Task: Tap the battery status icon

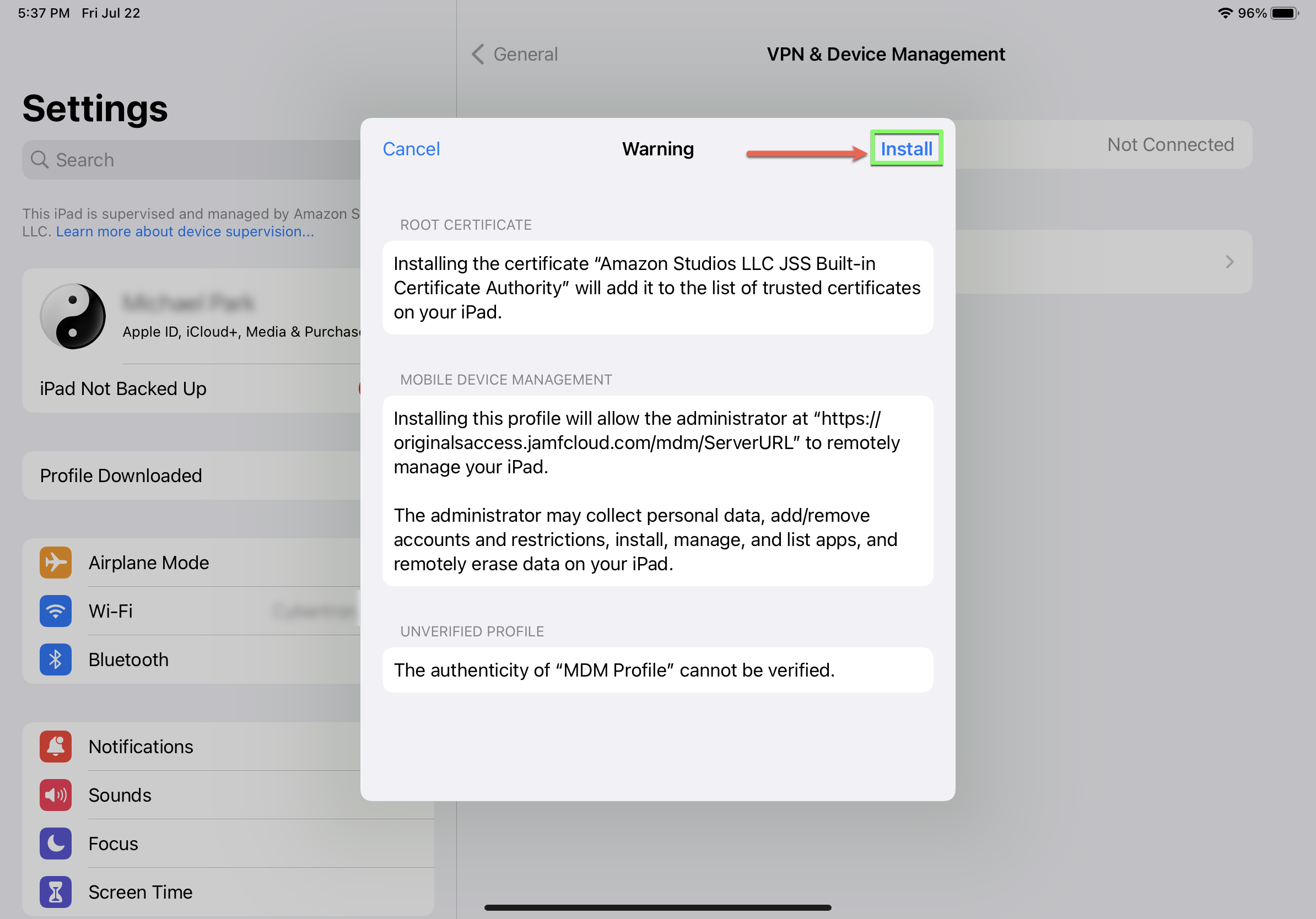Action: [1285, 13]
